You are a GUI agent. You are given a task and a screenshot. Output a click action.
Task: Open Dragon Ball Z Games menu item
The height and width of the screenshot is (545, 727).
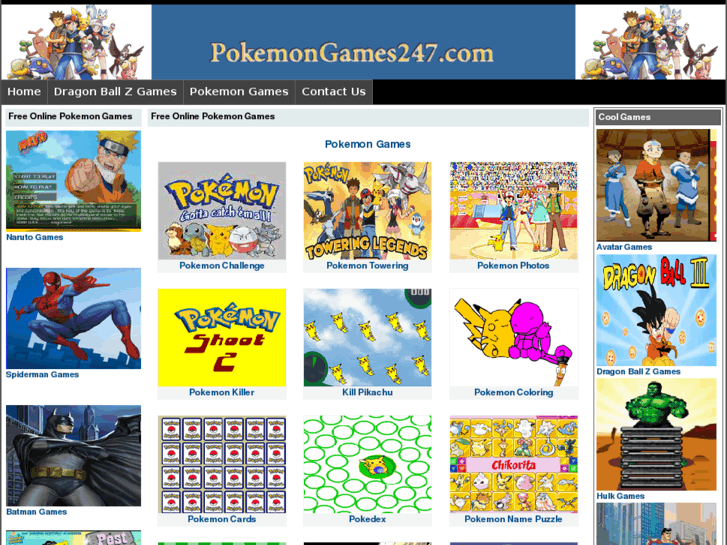point(115,92)
